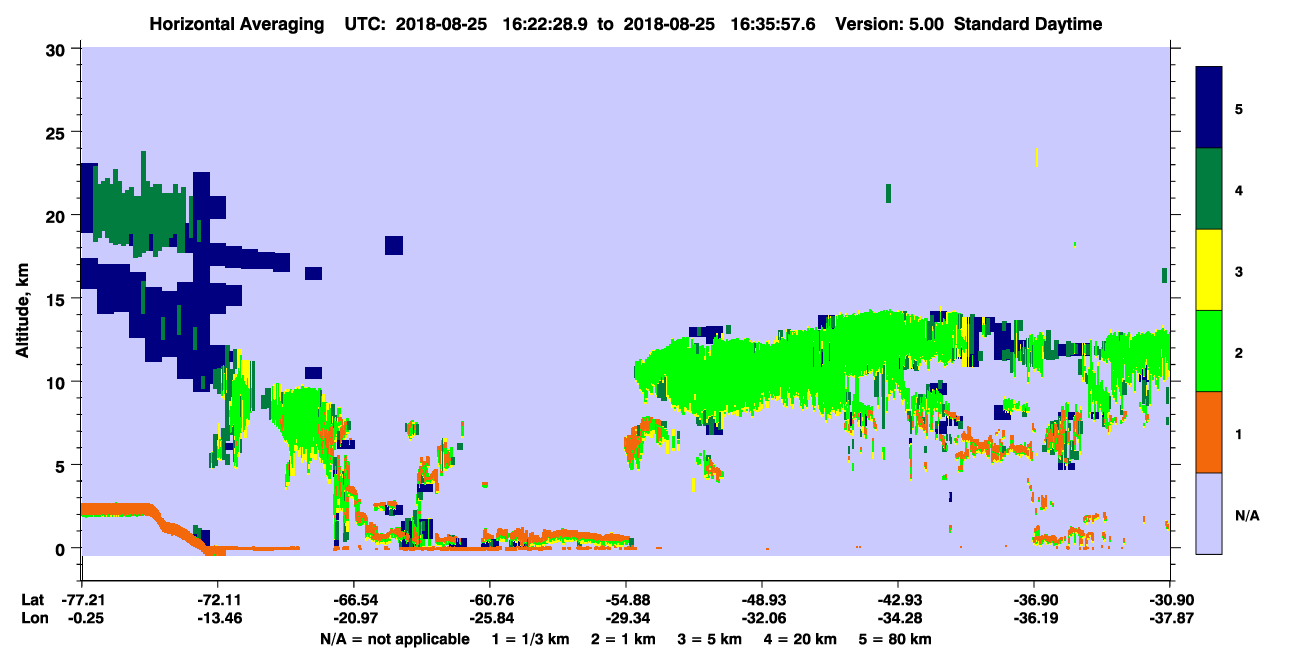Click latitude label -42.93

(x=898, y=599)
